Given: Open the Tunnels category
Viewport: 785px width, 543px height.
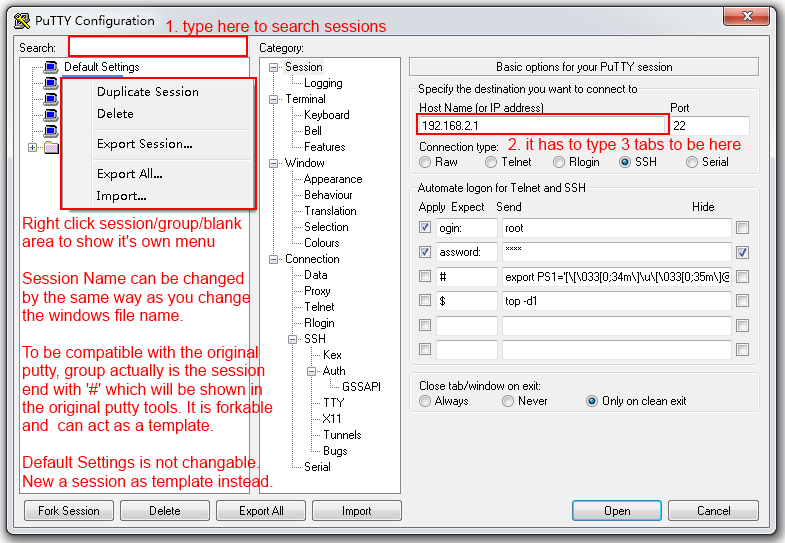Looking at the screenshot, I should coord(342,435).
